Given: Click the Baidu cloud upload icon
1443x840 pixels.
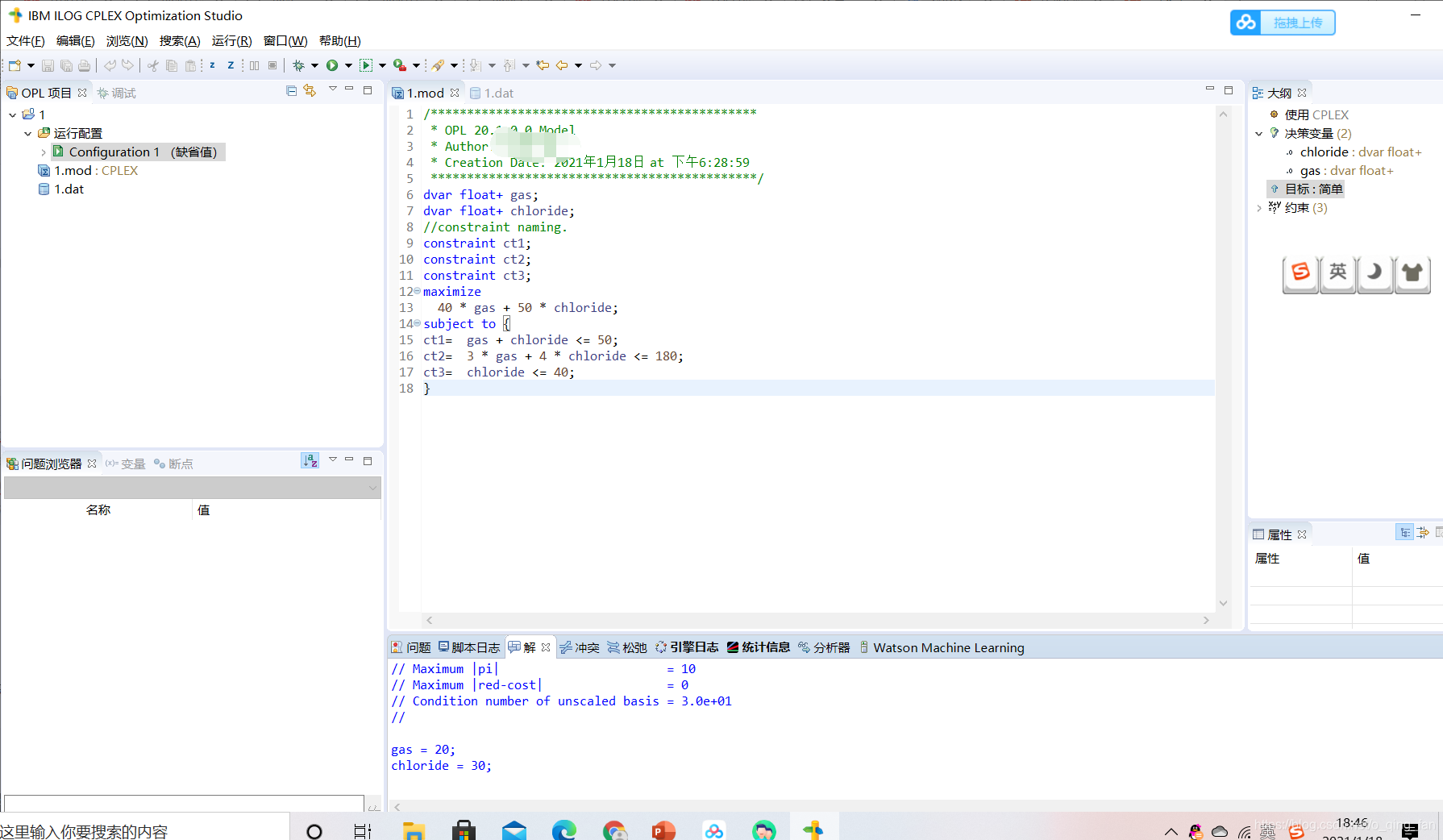Looking at the screenshot, I should click(x=1245, y=23).
